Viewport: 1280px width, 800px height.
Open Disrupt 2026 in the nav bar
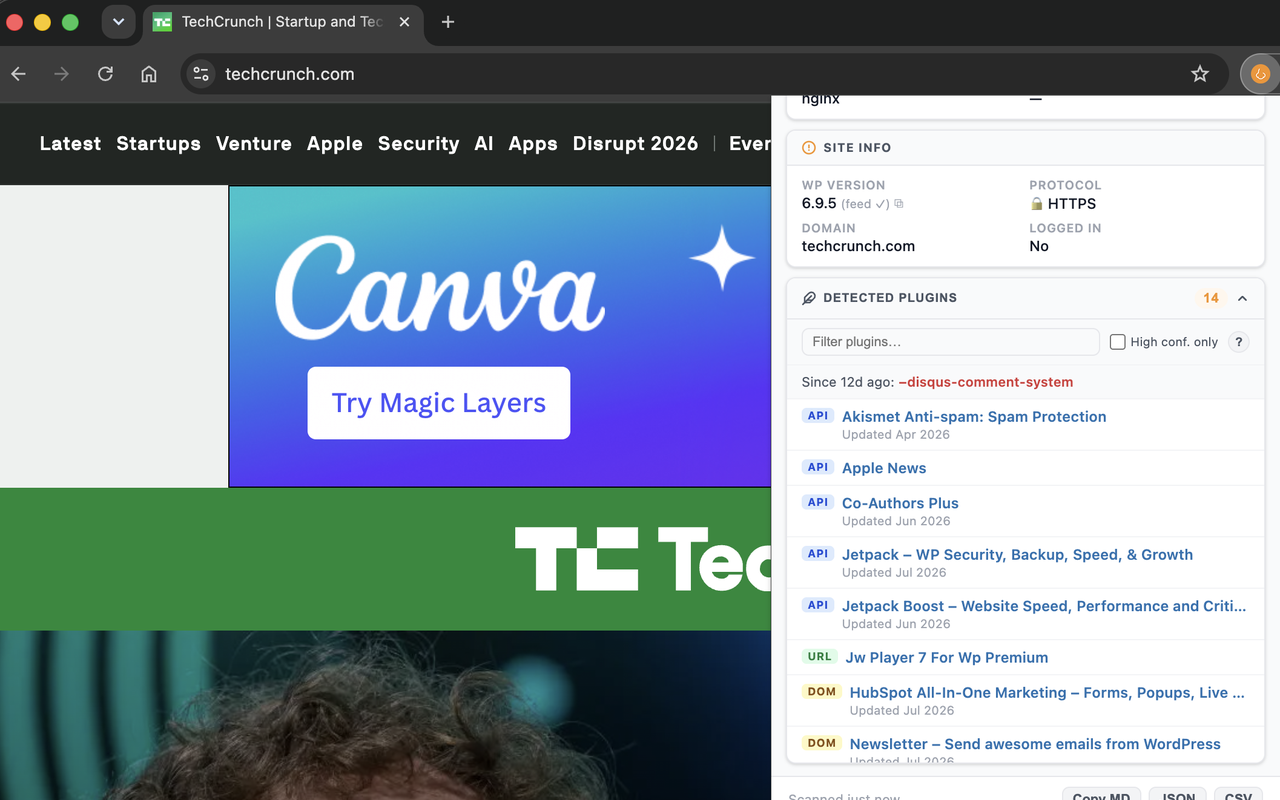(x=635, y=144)
